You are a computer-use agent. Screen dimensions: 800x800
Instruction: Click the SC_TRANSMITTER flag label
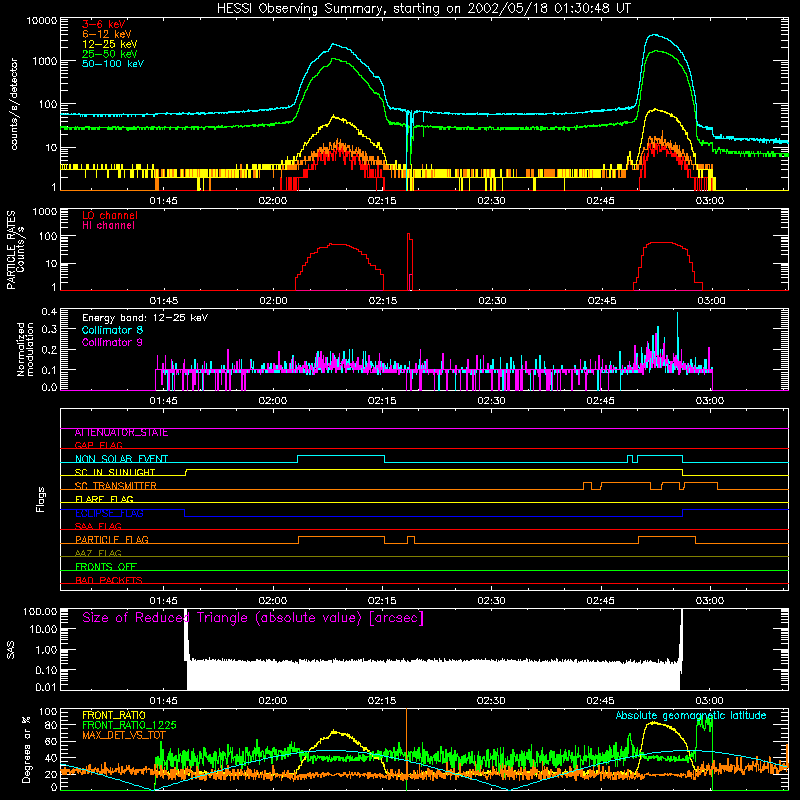pyautogui.click(x=115, y=486)
